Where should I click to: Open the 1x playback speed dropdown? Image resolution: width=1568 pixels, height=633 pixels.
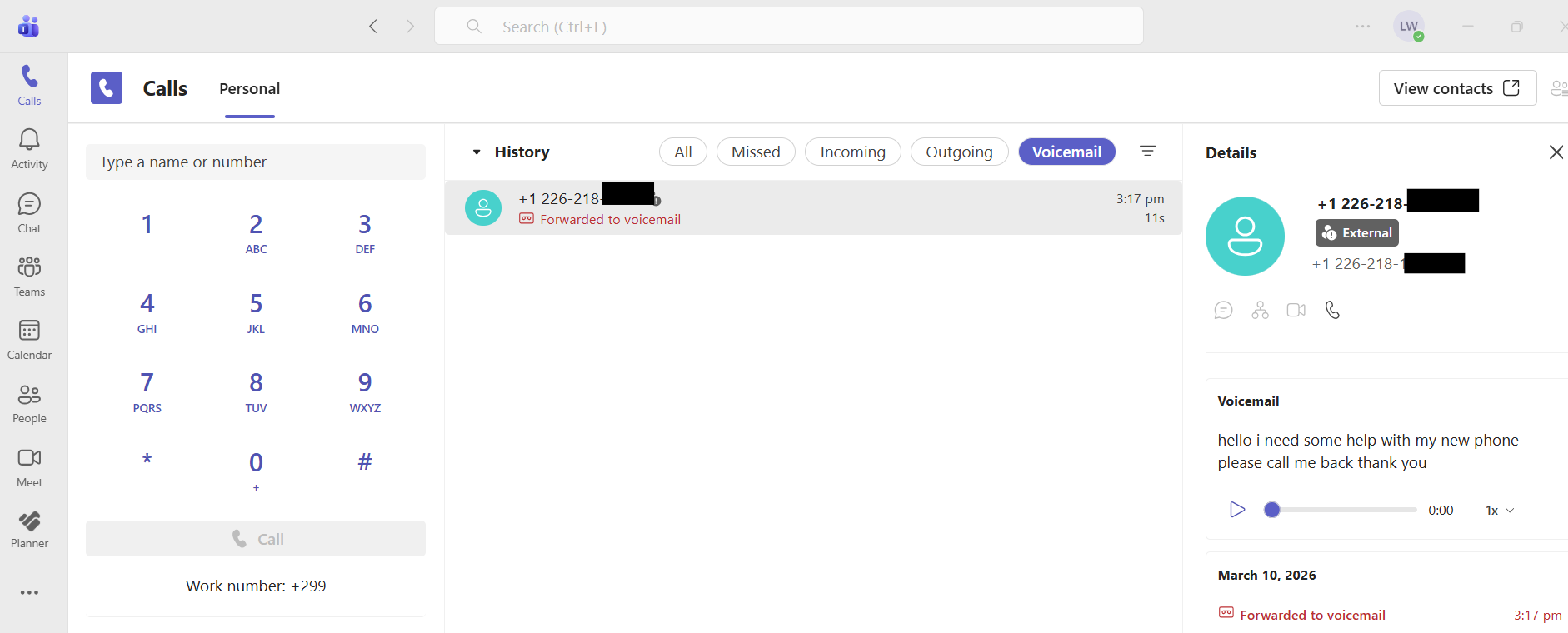coord(1499,511)
